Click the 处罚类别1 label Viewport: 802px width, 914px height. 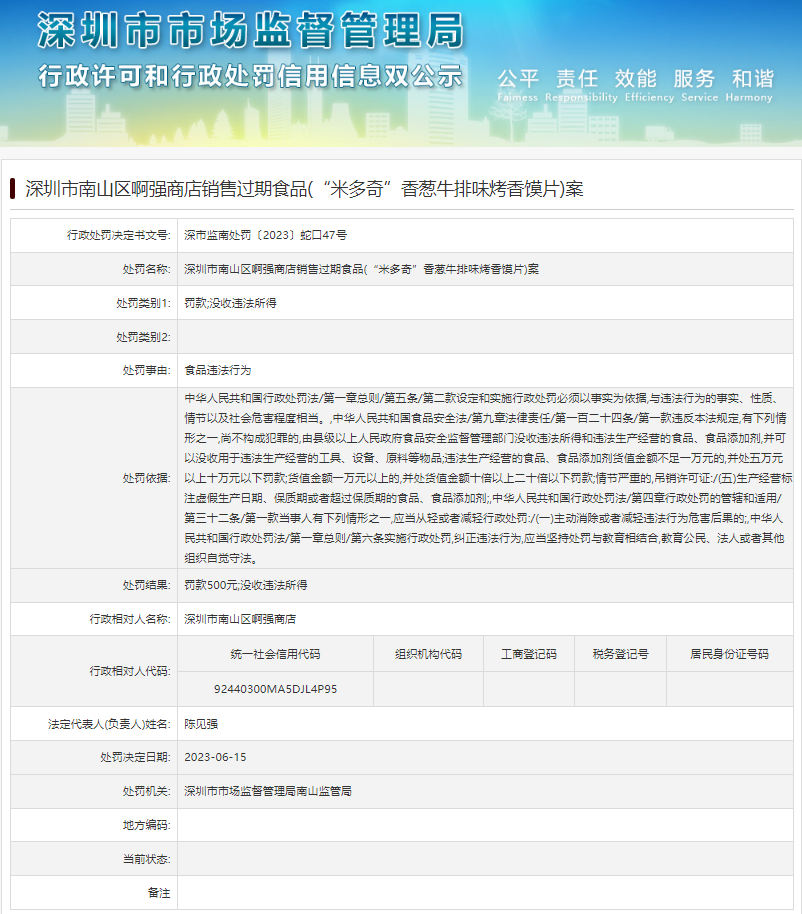143,303
